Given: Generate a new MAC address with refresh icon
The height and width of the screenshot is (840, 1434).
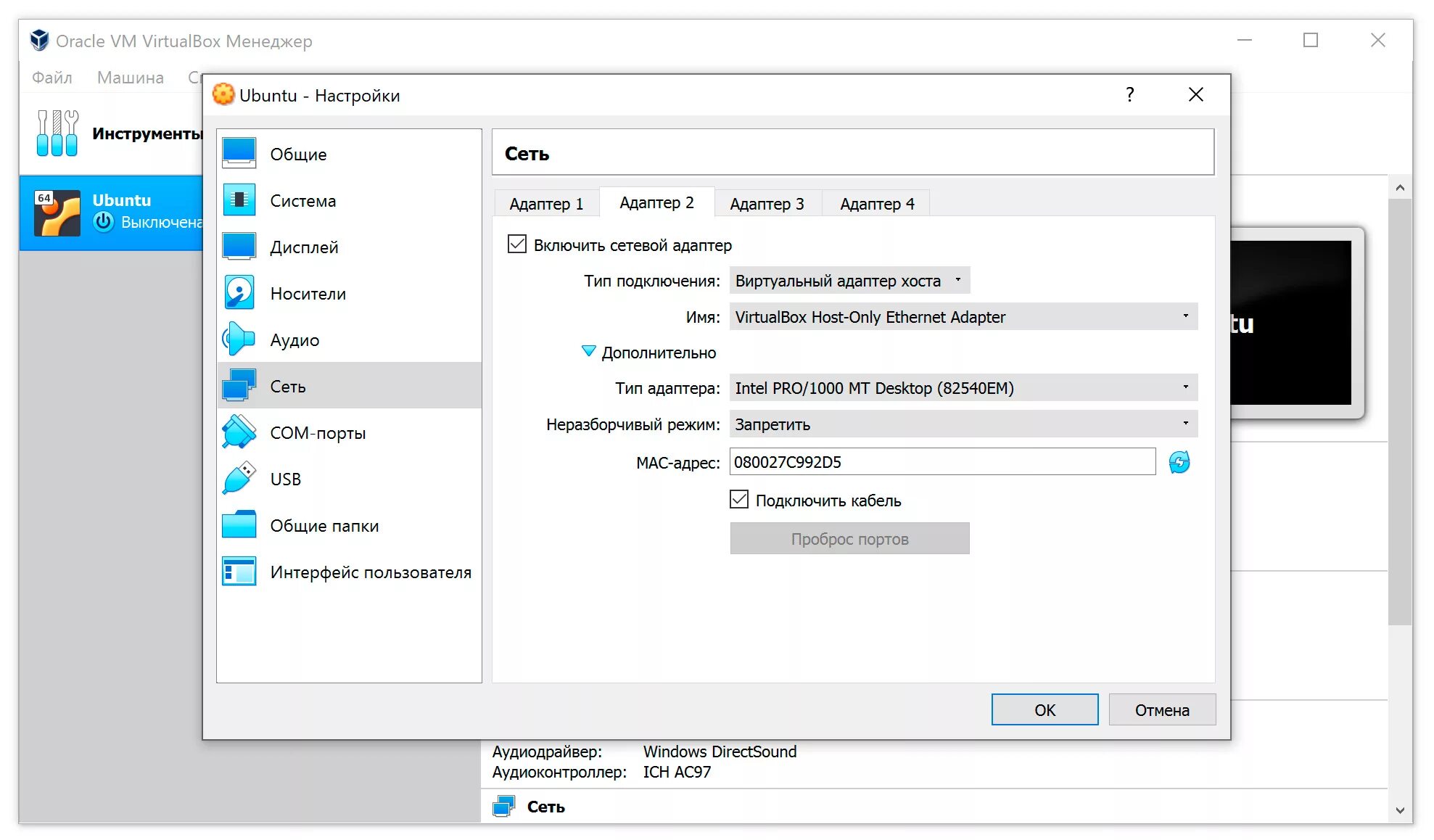Looking at the screenshot, I should (x=1179, y=462).
